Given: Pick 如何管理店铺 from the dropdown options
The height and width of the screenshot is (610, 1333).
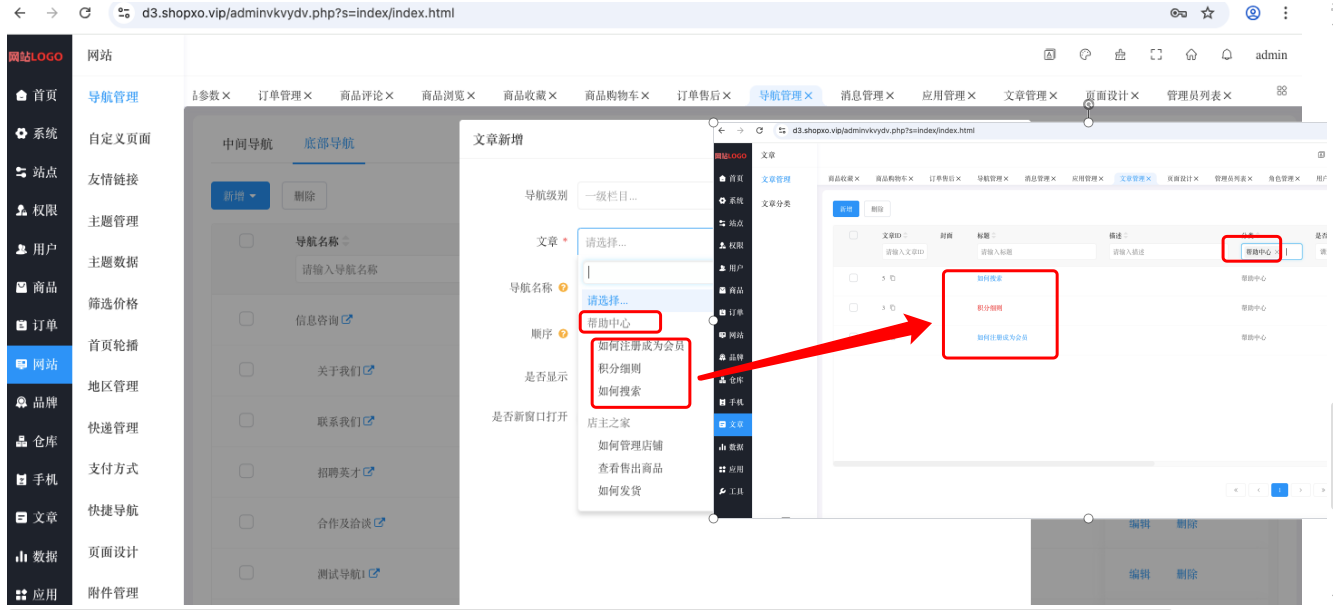Looking at the screenshot, I should (x=630, y=445).
